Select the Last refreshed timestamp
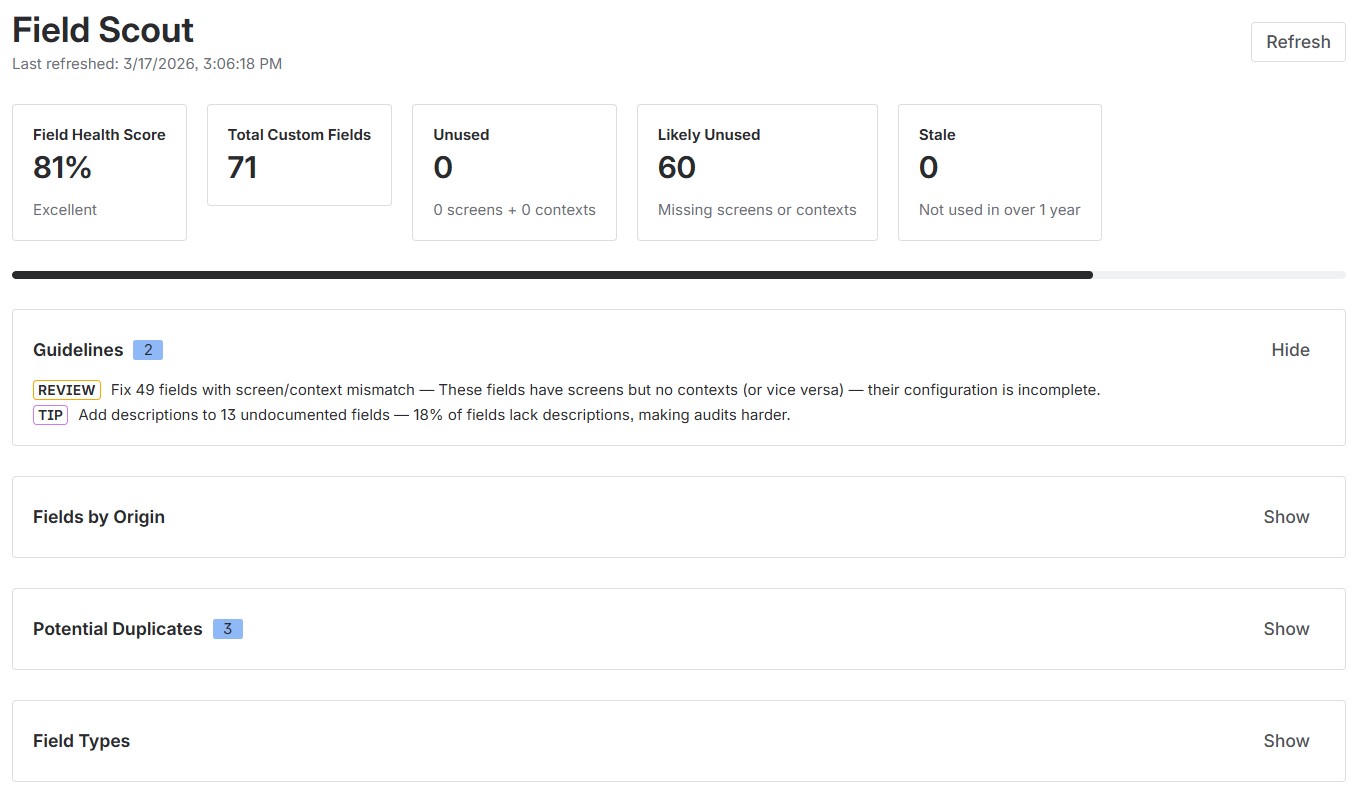Screen dimensions: 1360x797 pyautogui.click(x=147, y=63)
